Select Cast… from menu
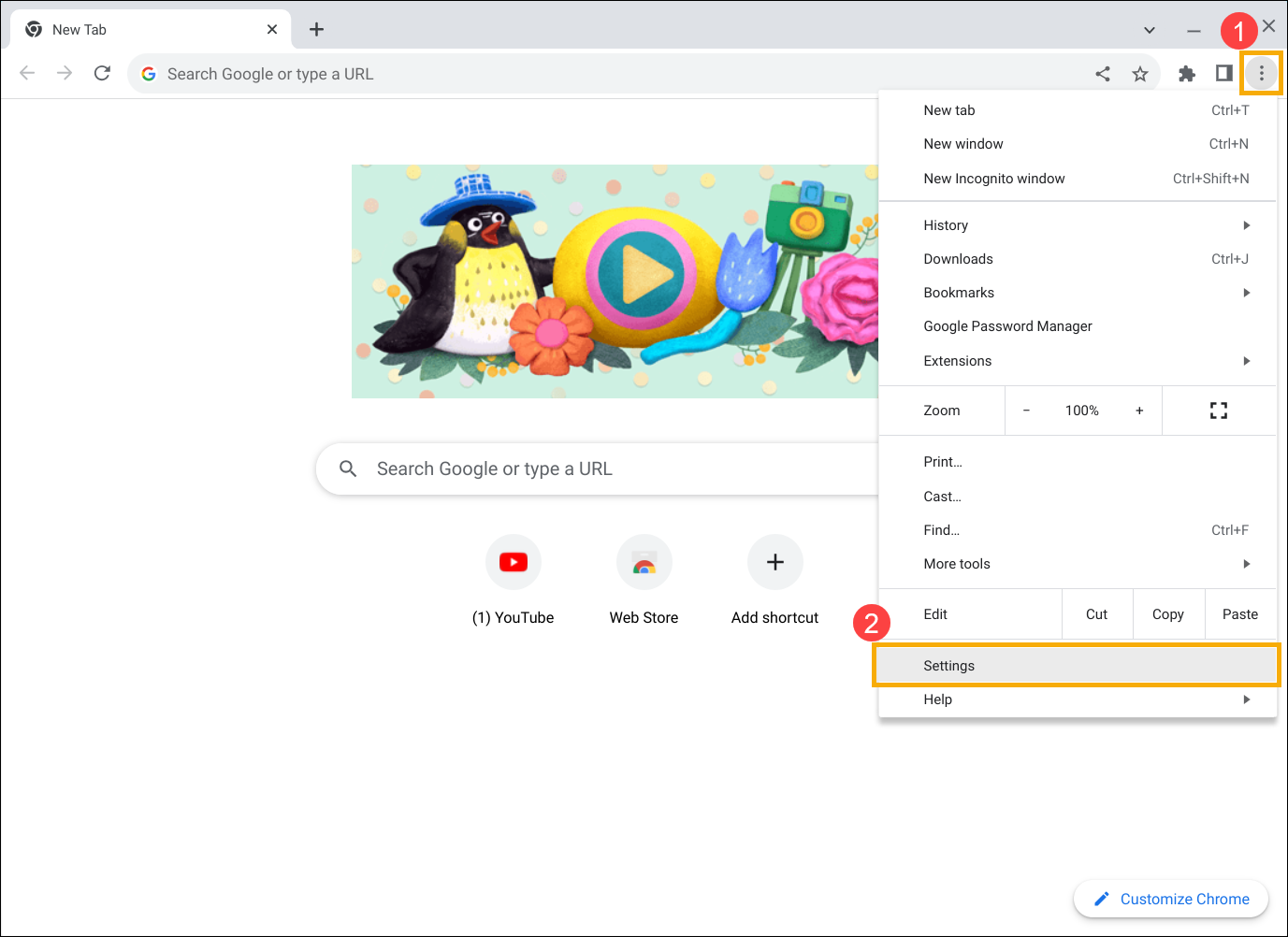1288x937 pixels. [1078, 497]
